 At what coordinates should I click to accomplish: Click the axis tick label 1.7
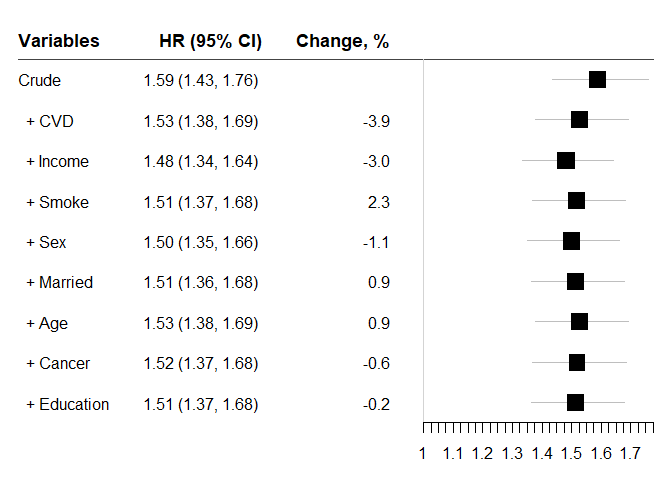pyautogui.click(x=630, y=454)
